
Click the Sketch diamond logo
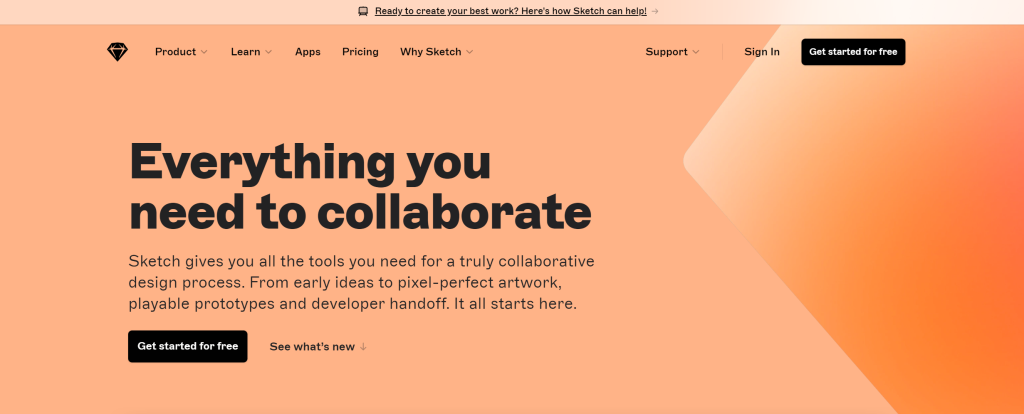pos(118,52)
